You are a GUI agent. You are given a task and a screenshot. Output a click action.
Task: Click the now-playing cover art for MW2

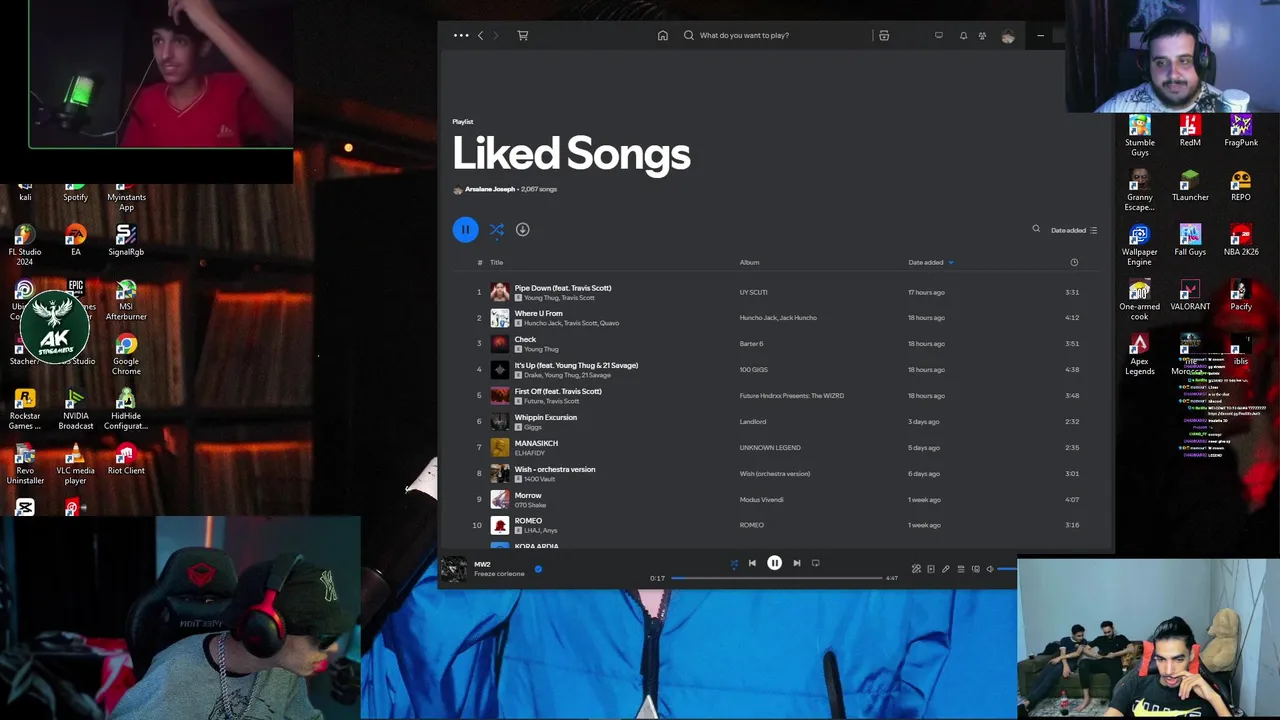(454, 569)
